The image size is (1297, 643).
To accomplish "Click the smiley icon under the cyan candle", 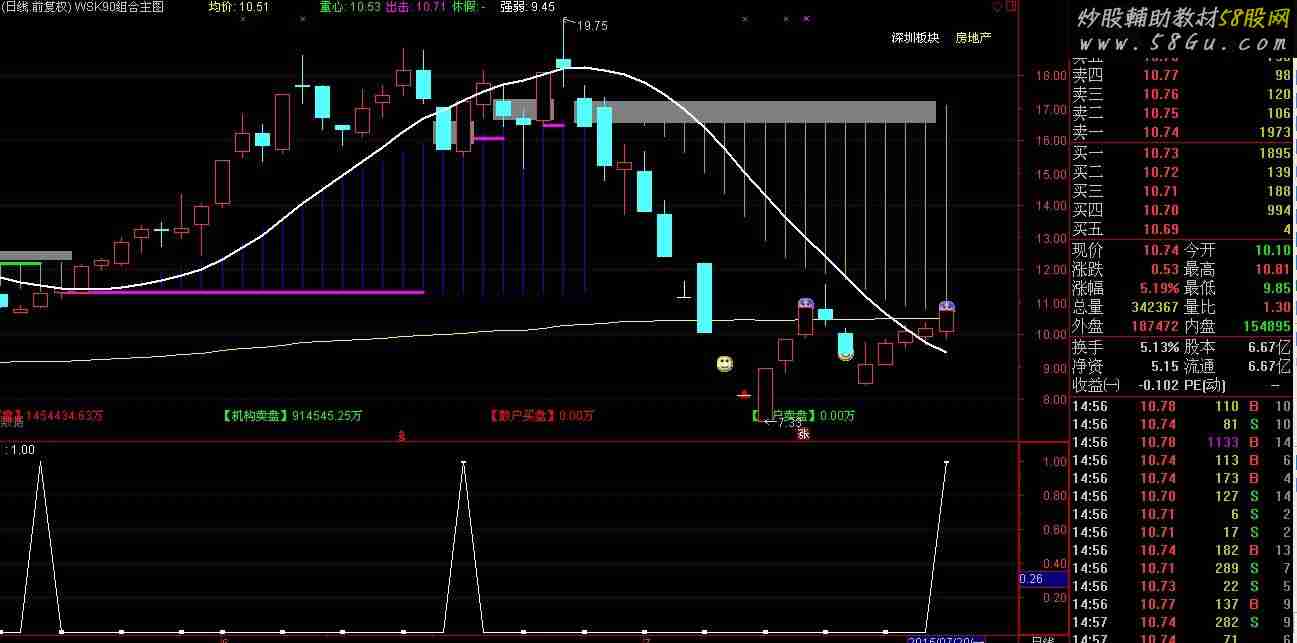I will (845, 353).
